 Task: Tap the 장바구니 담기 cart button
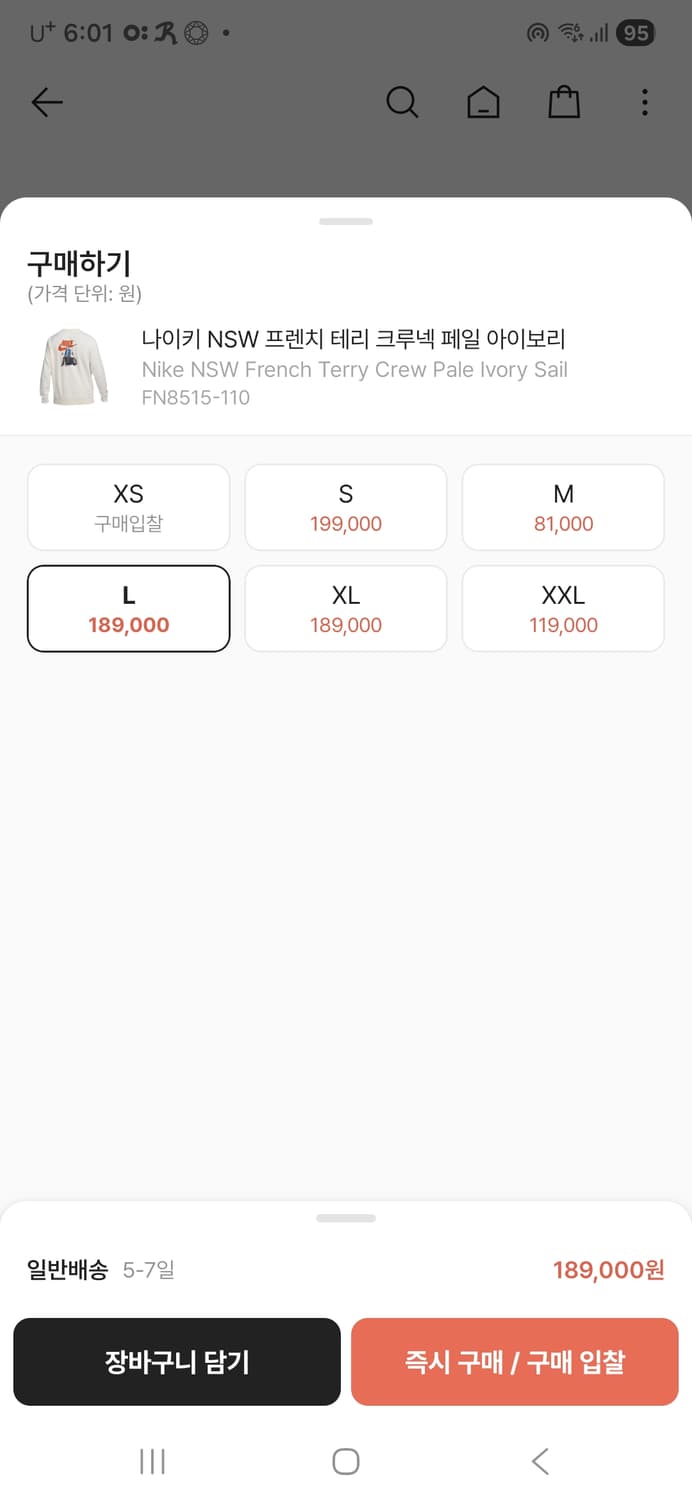click(x=176, y=1362)
